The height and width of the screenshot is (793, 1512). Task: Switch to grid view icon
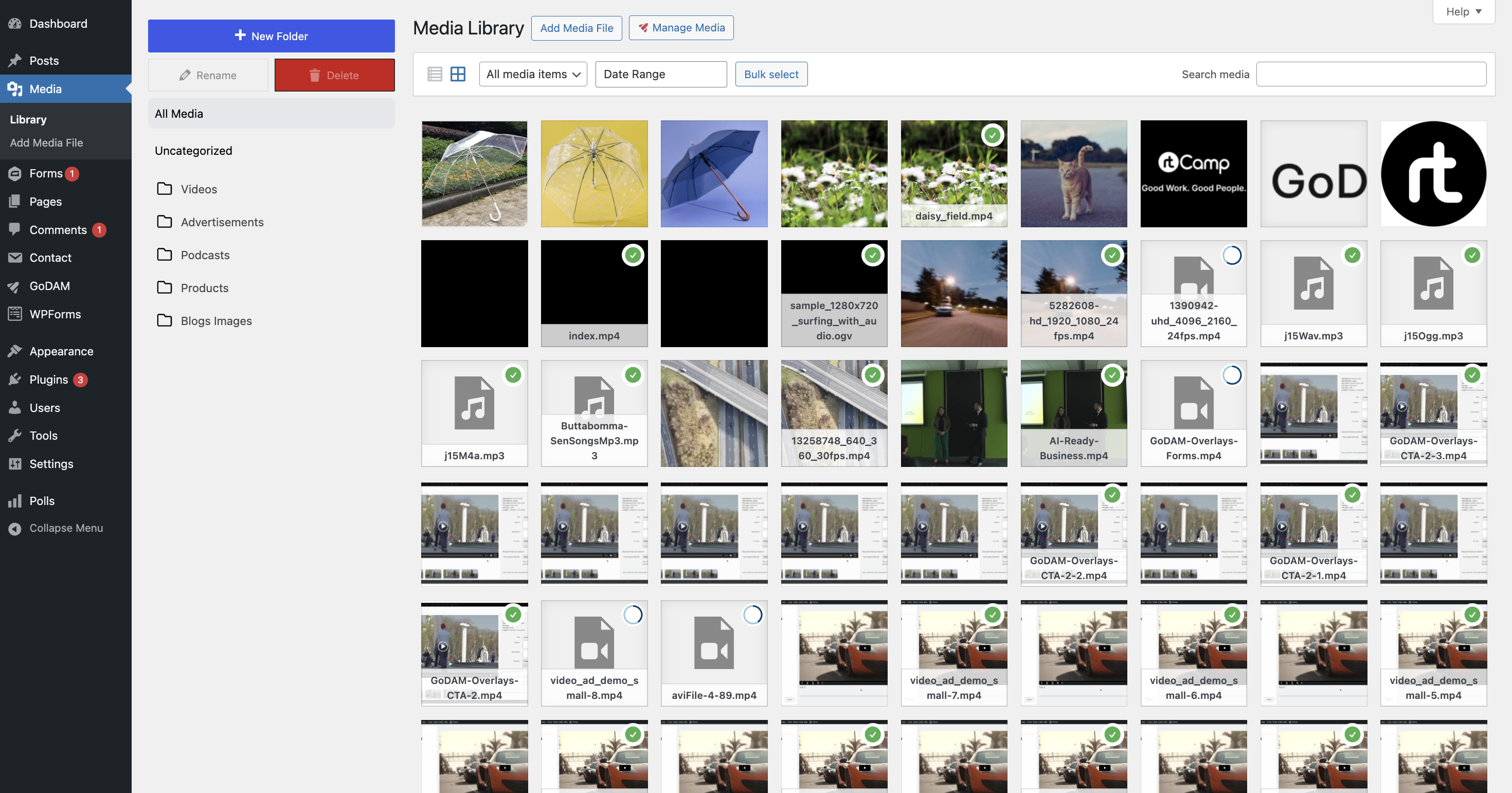[458, 74]
